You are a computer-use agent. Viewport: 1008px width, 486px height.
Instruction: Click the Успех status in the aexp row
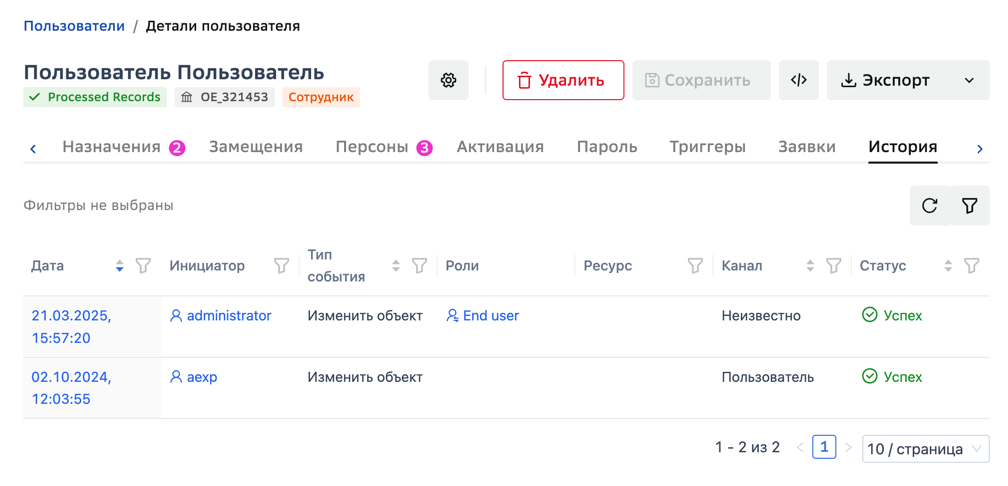tap(892, 377)
